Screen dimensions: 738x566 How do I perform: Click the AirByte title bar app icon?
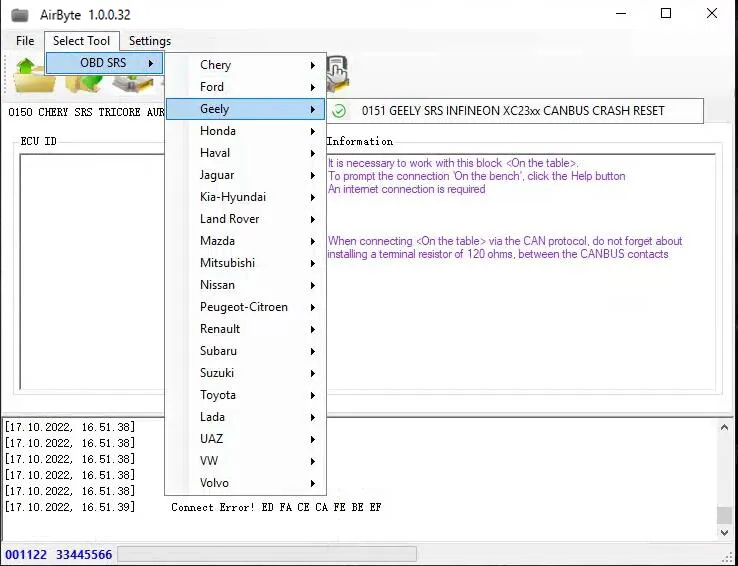pyautogui.click(x=19, y=15)
